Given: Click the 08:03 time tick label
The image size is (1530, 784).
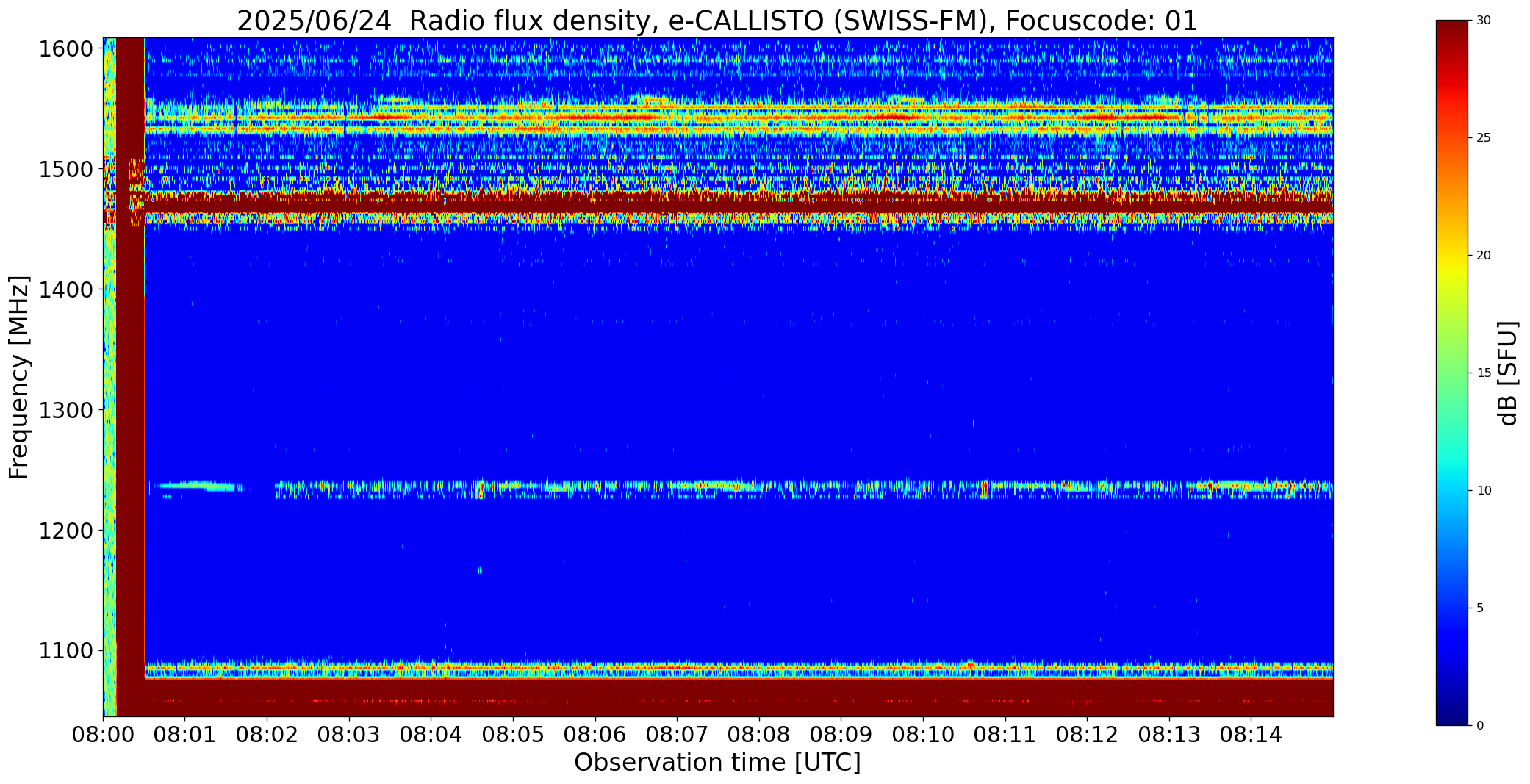Looking at the screenshot, I should [349, 735].
